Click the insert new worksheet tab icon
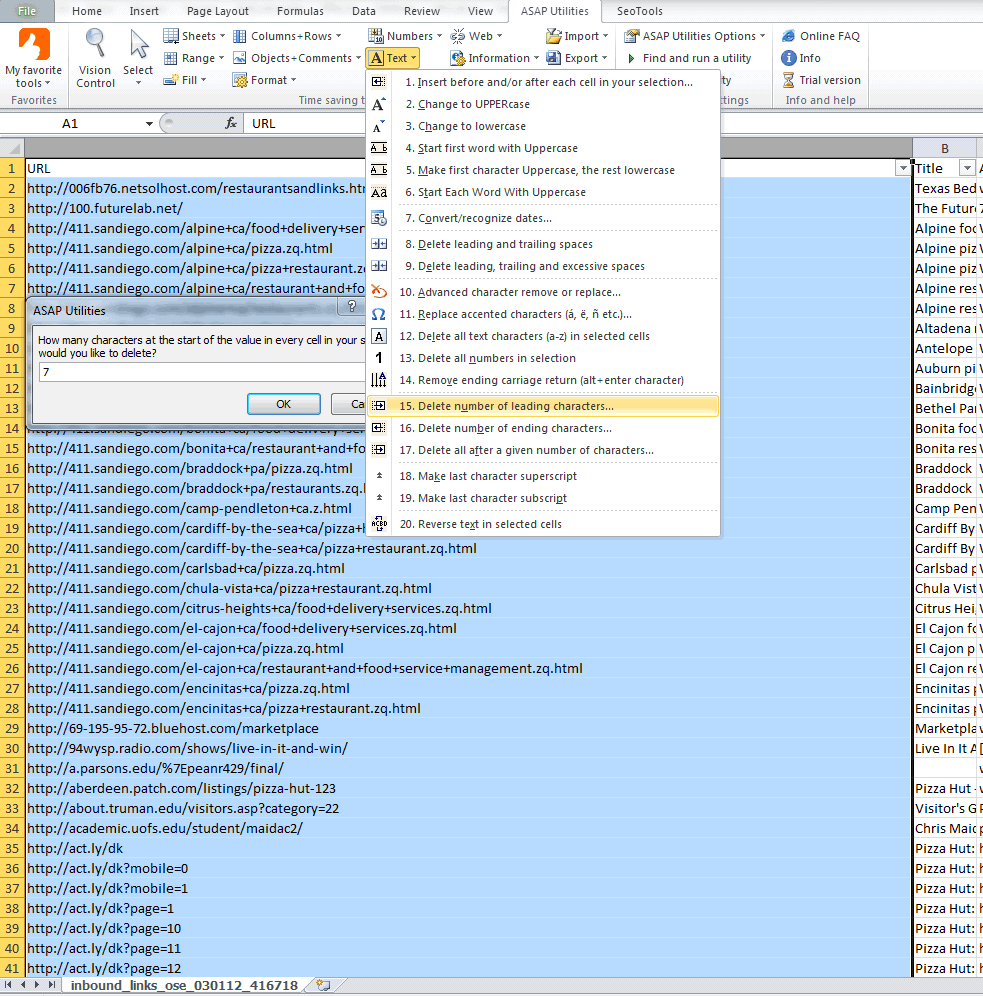 pyautogui.click(x=323, y=985)
